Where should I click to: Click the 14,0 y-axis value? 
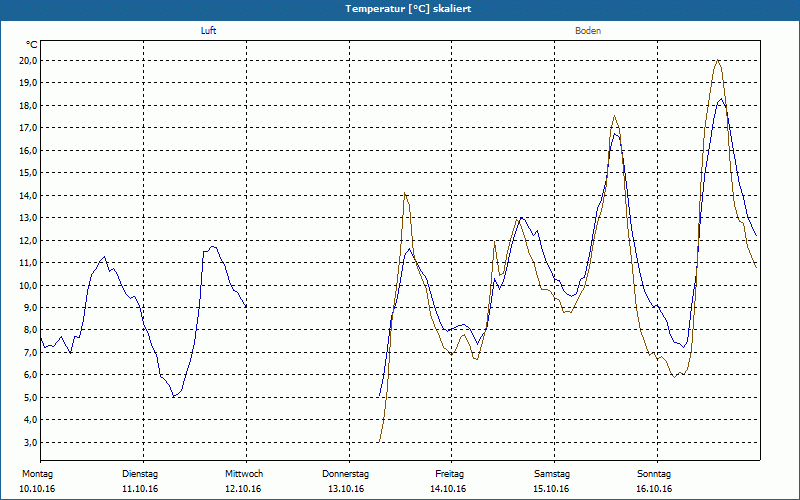click(x=28, y=195)
